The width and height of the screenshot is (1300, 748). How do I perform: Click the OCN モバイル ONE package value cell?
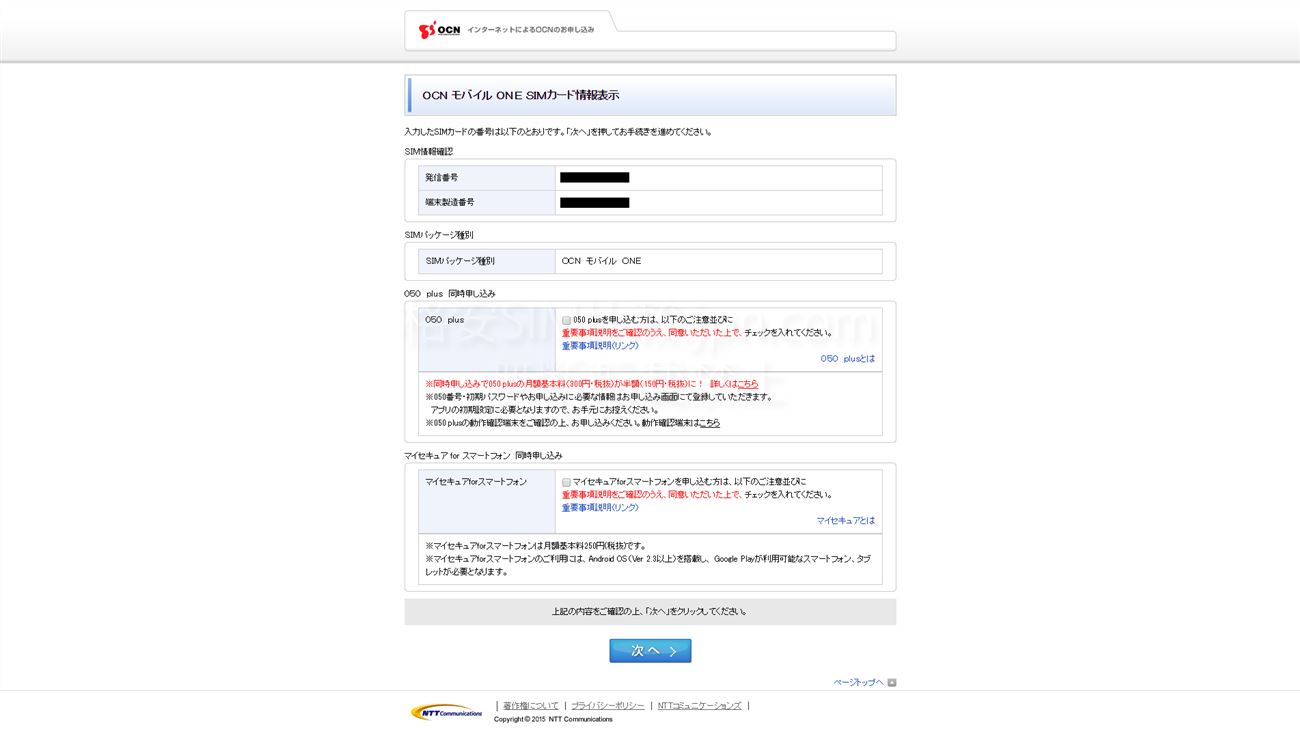click(x=719, y=261)
